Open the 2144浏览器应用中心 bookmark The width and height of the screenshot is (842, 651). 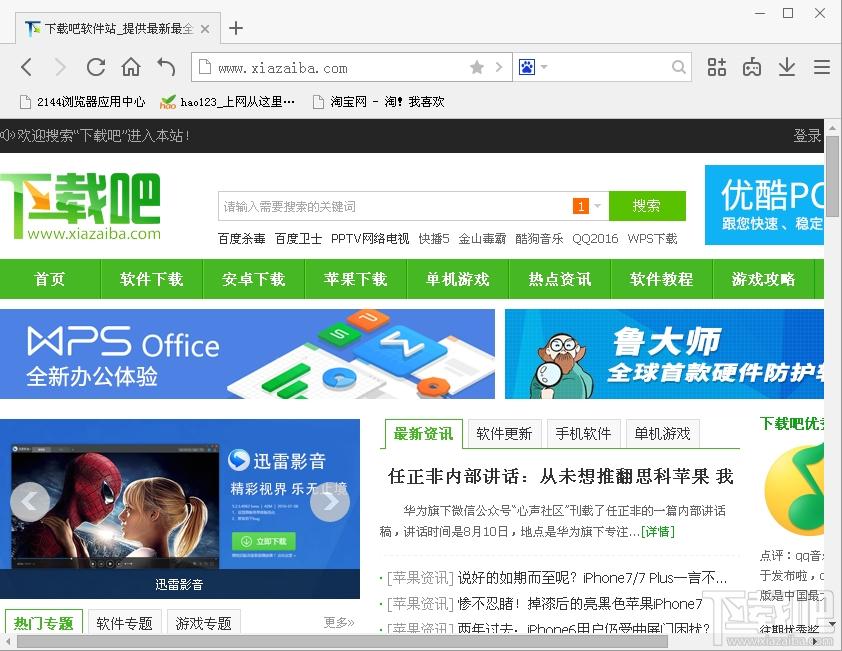click(x=83, y=102)
